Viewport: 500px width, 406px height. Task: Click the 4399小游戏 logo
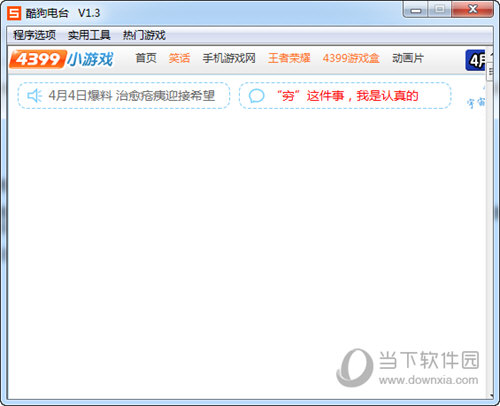tap(61, 59)
